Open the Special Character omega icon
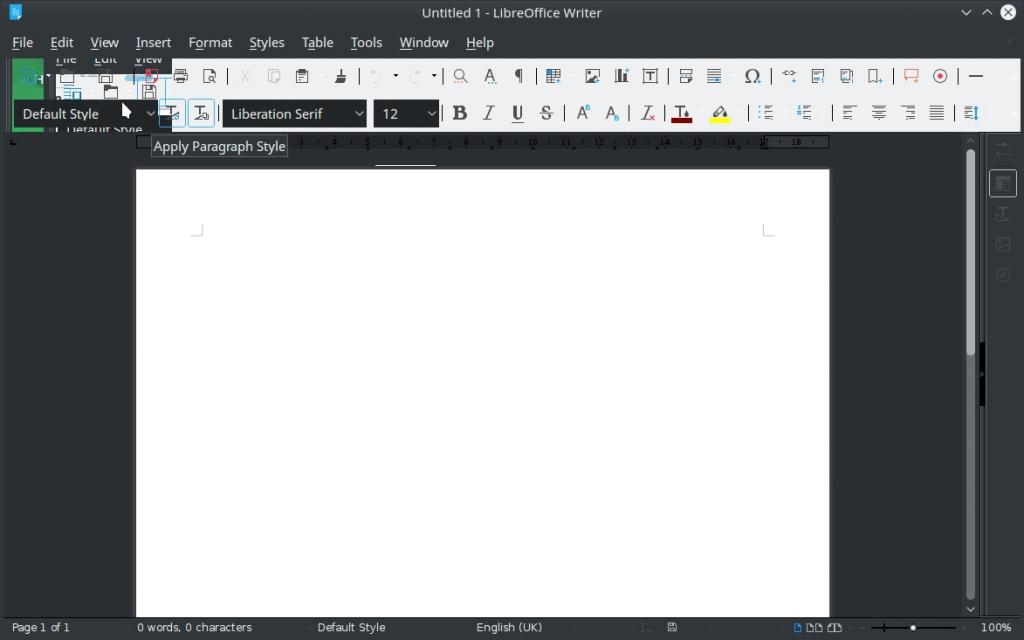The width and height of the screenshot is (1024, 640). click(x=752, y=76)
